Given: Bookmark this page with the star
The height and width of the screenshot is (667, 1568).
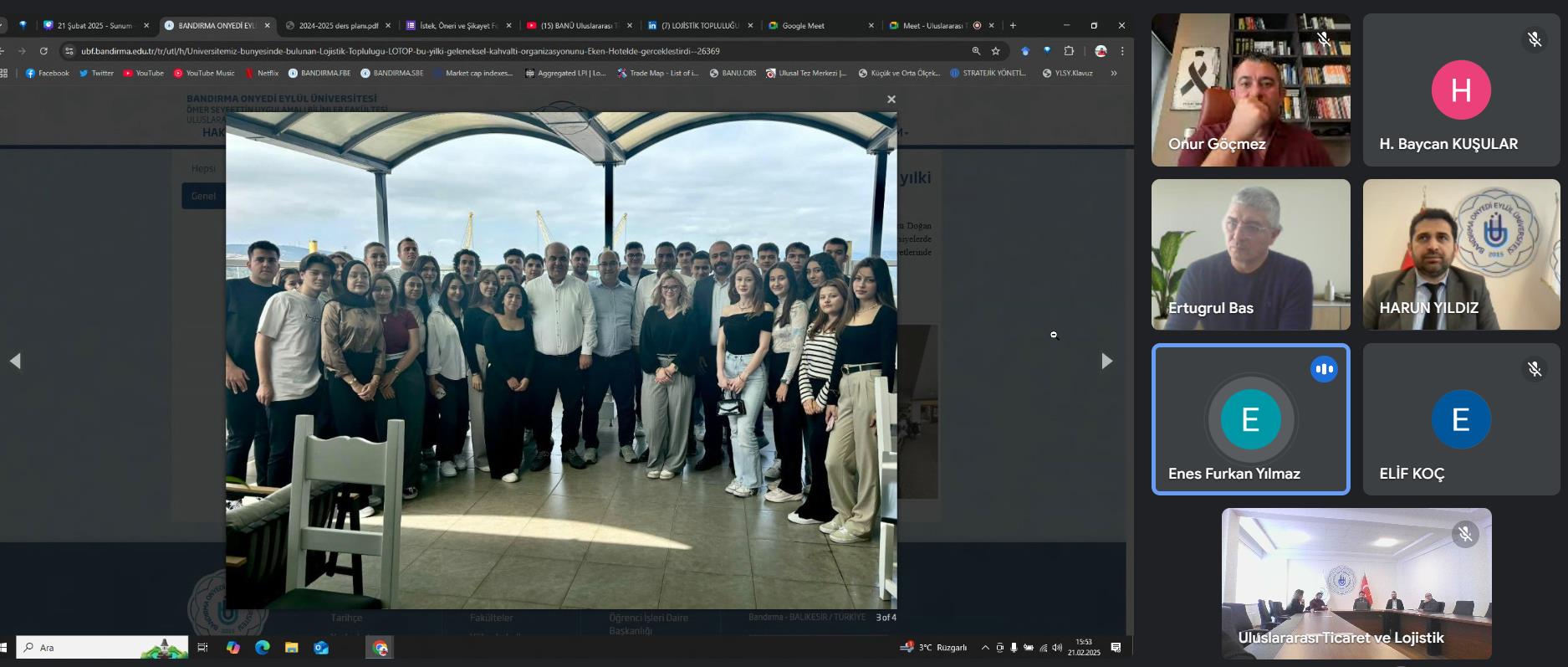Looking at the screenshot, I should tap(995, 51).
